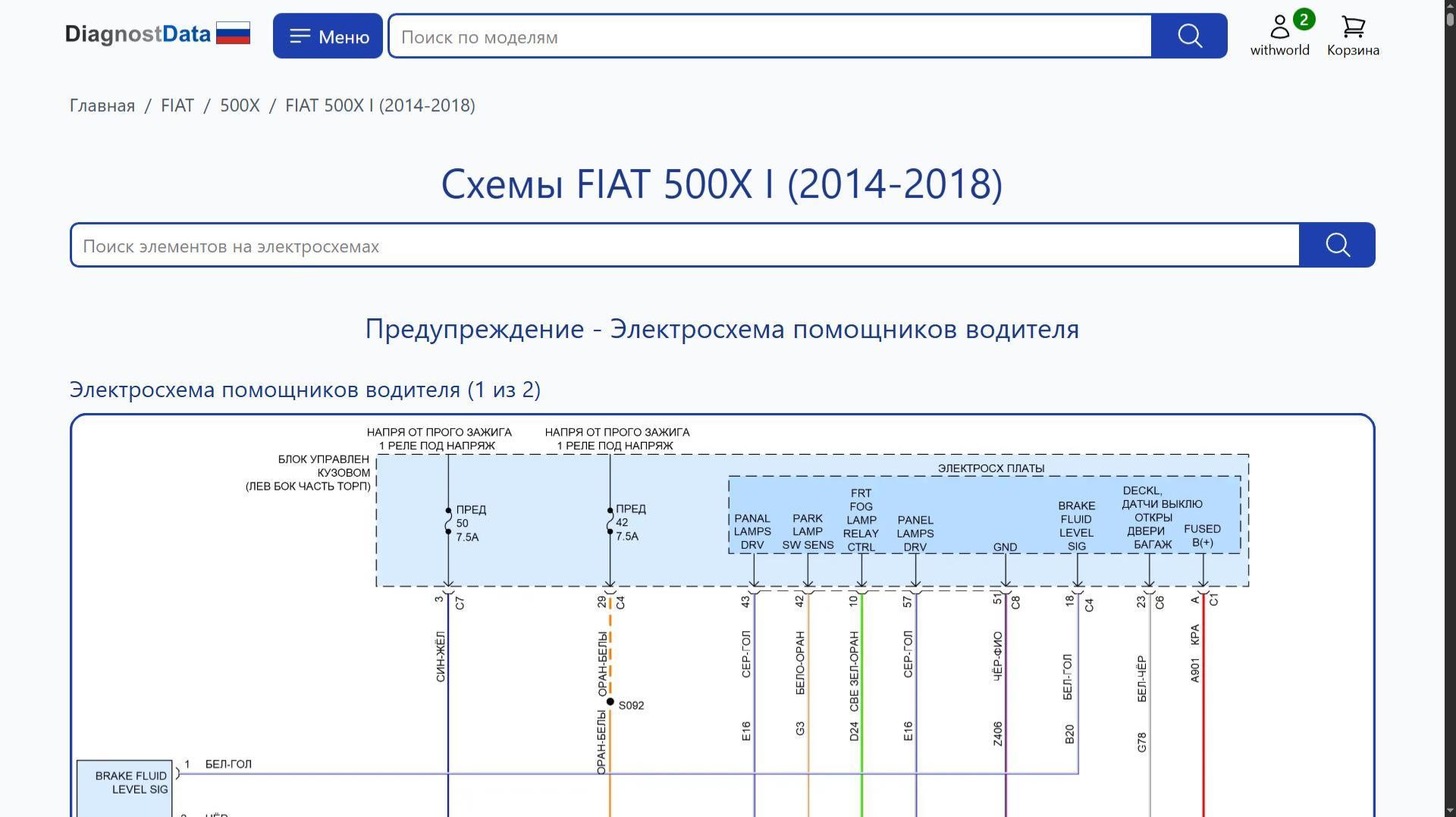Image resolution: width=1456 pixels, height=817 pixels.
Task: Open the 500X breadcrumb link
Action: click(239, 105)
